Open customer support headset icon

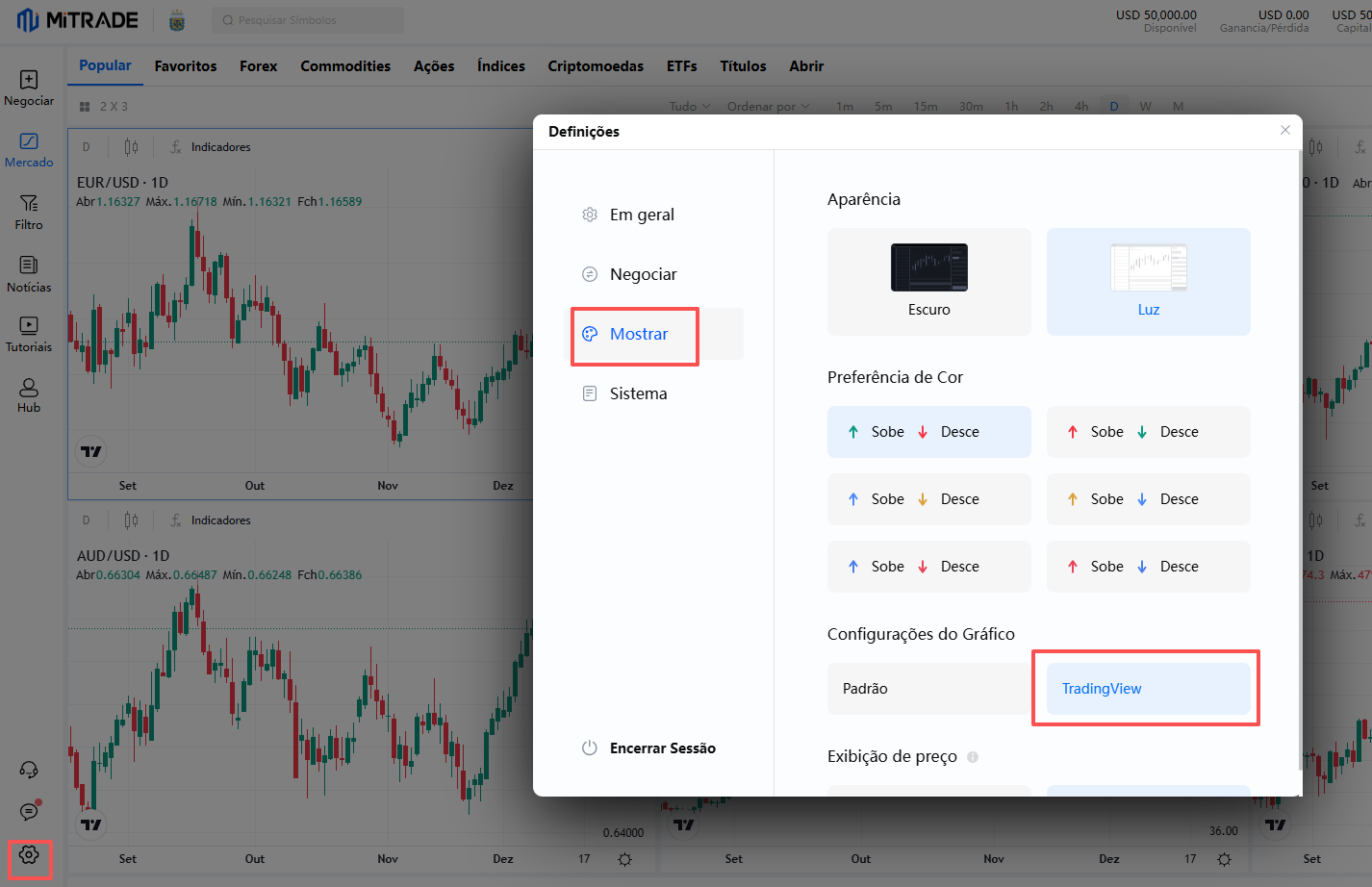[x=29, y=770]
